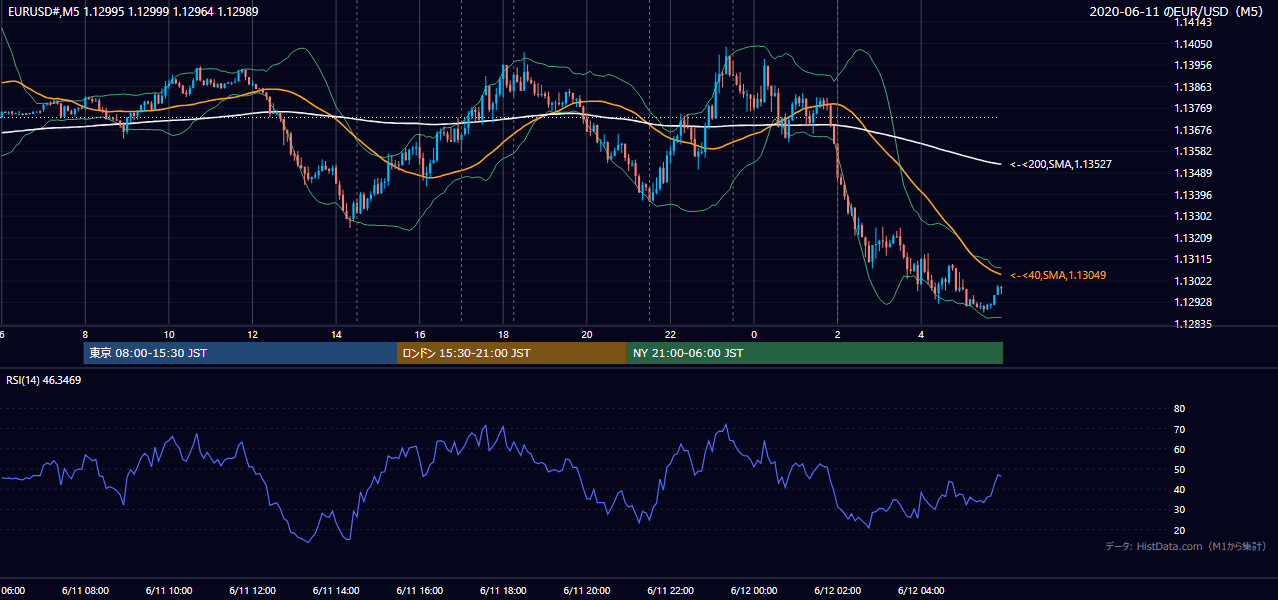Click price axis label 1.13676
Viewport: 1278px width, 600px height.
tap(1192, 130)
